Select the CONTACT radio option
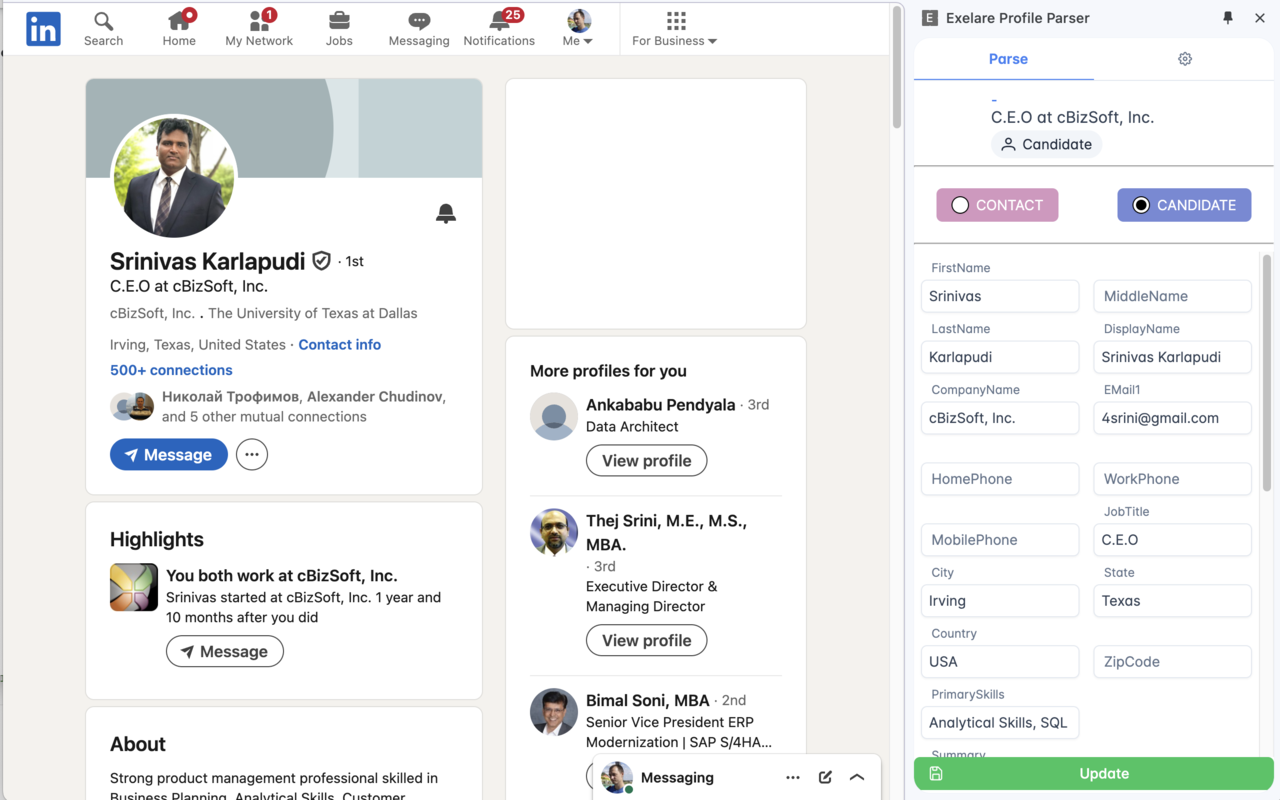Screen dimensions: 1280x800 997,205
